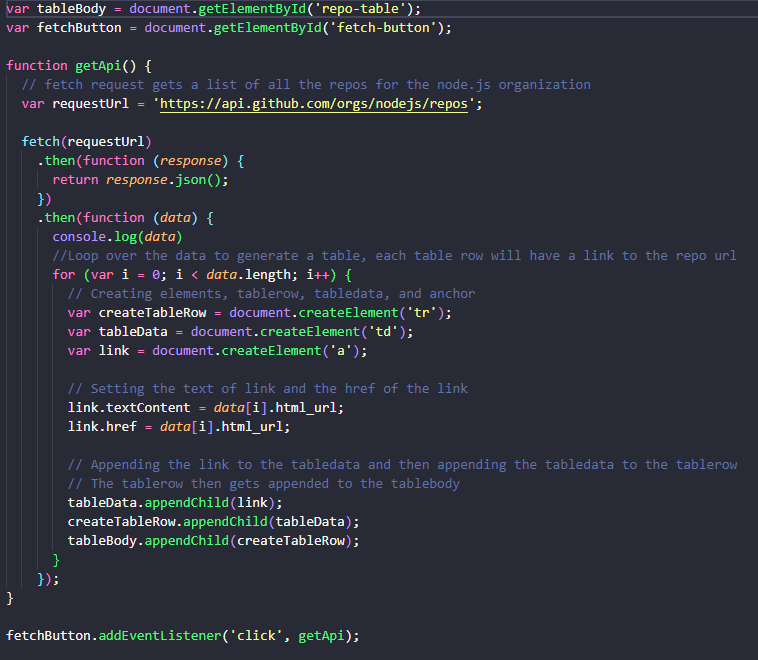Click the link.textContent property
Viewport: 758px width, 660px height.
(129, 408)
